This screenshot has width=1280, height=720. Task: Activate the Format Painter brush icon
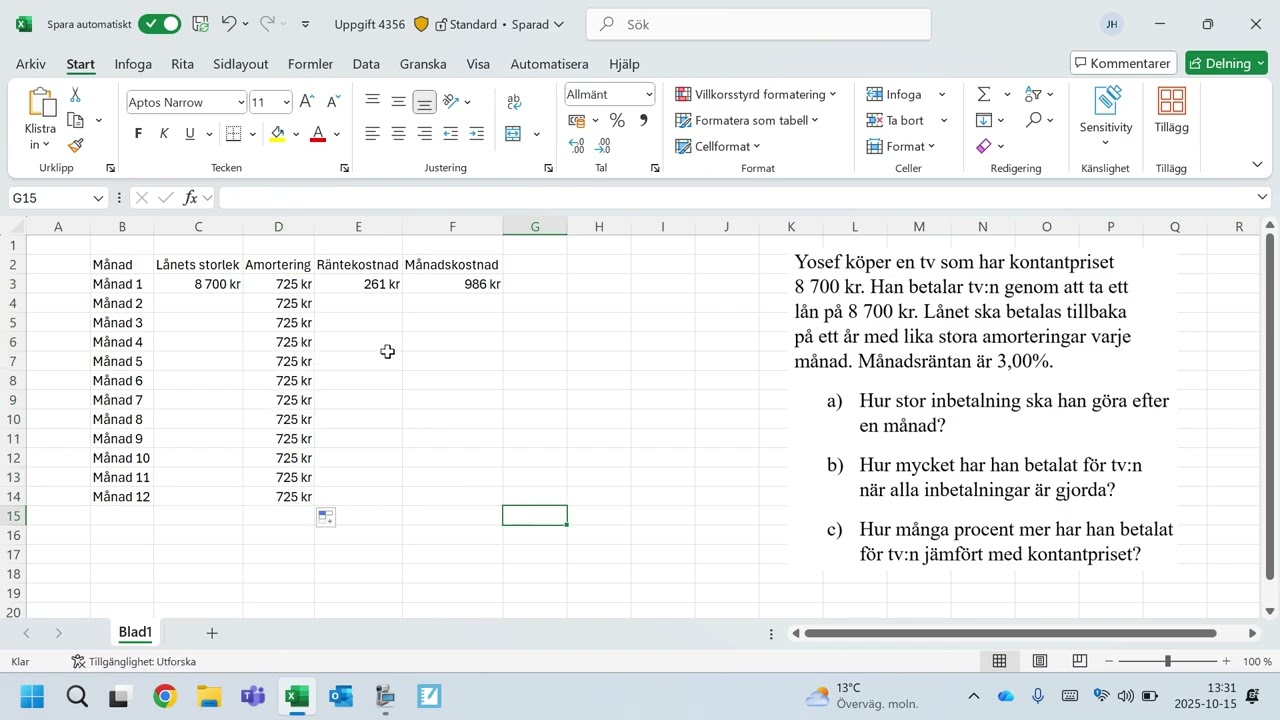pyautogui.click(x=75, y=146)
